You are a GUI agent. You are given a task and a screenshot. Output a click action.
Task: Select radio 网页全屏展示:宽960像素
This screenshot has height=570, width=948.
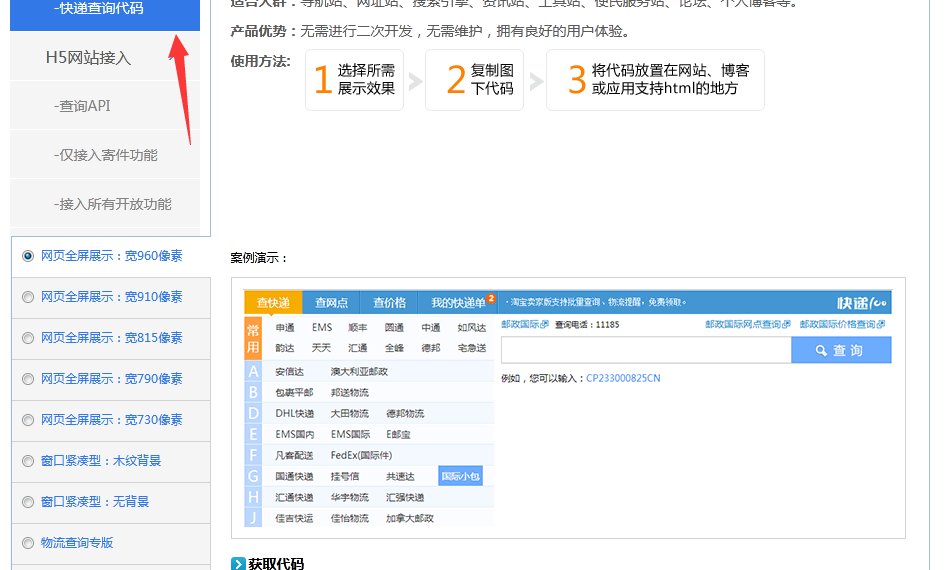coord(28,256)
